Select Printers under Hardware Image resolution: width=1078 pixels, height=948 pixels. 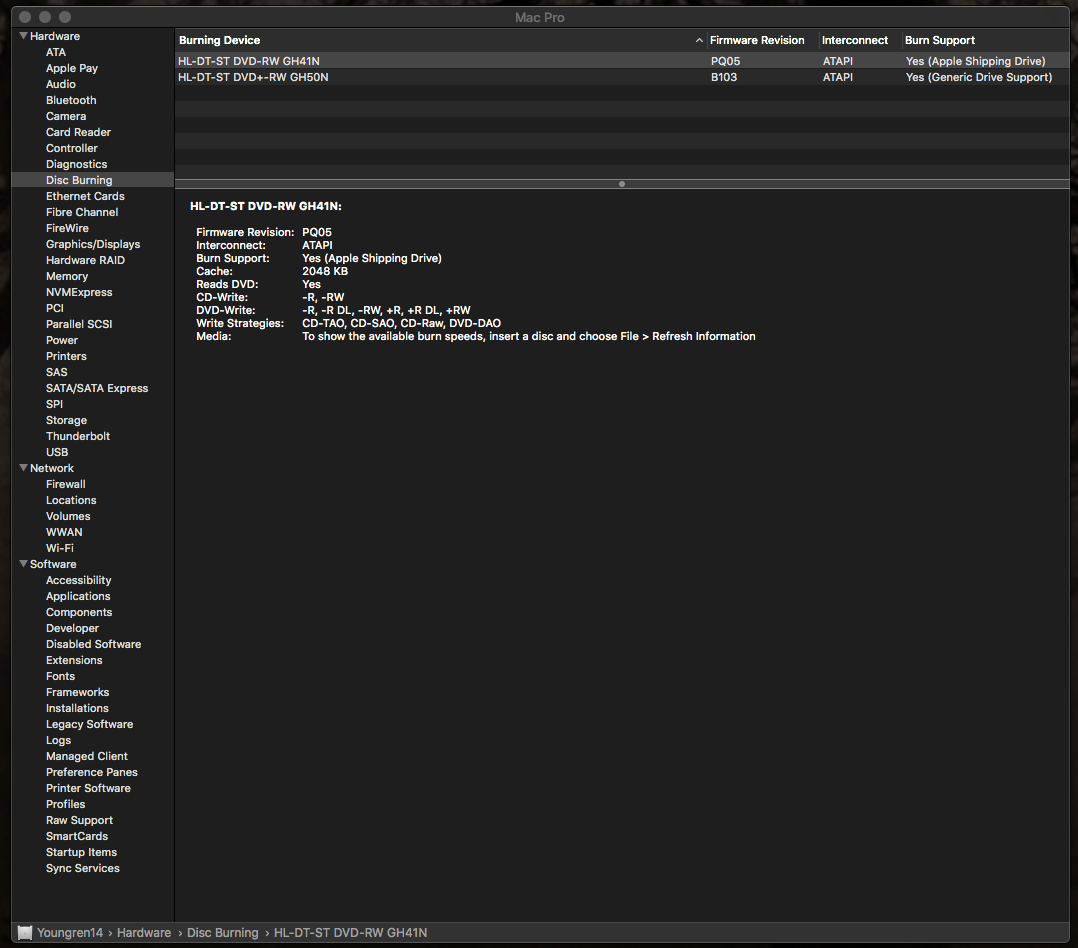point(66,356)
